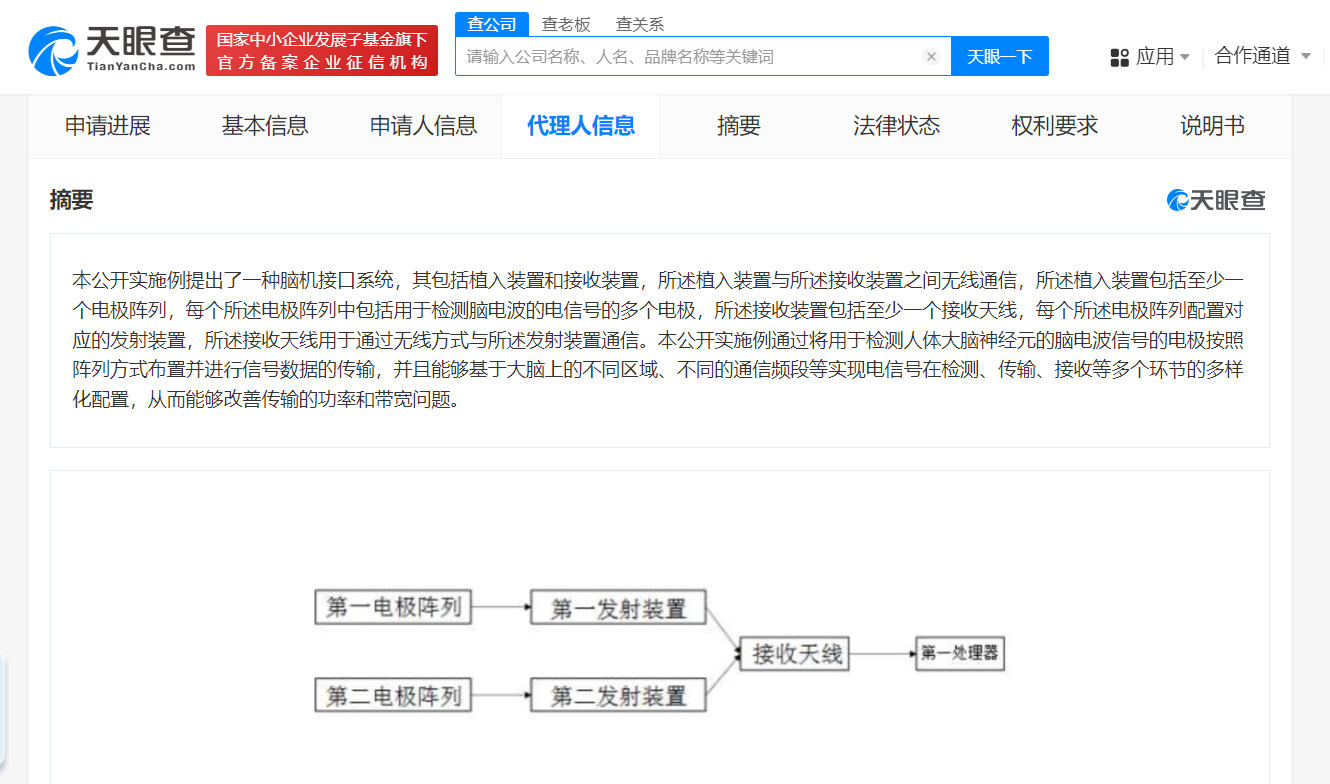Select the 代理人信息 tab

[581, 126]
